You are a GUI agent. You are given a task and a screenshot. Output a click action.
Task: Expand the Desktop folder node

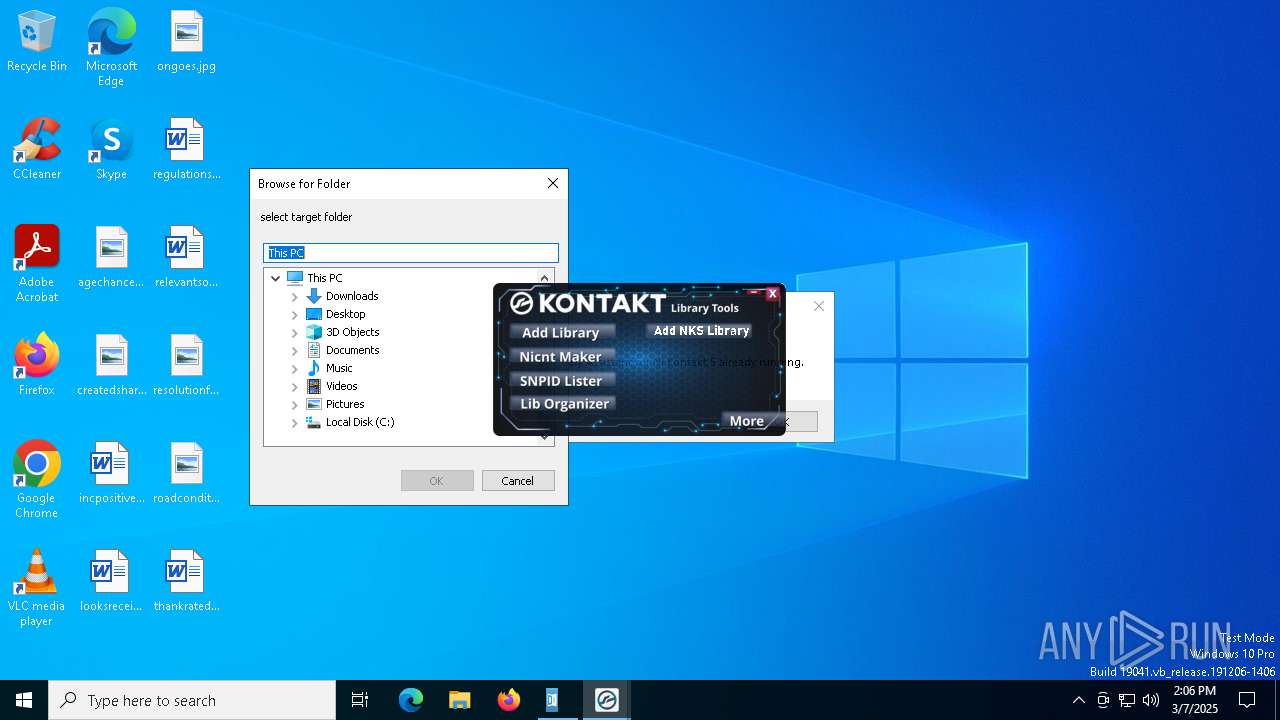(295, 315)
